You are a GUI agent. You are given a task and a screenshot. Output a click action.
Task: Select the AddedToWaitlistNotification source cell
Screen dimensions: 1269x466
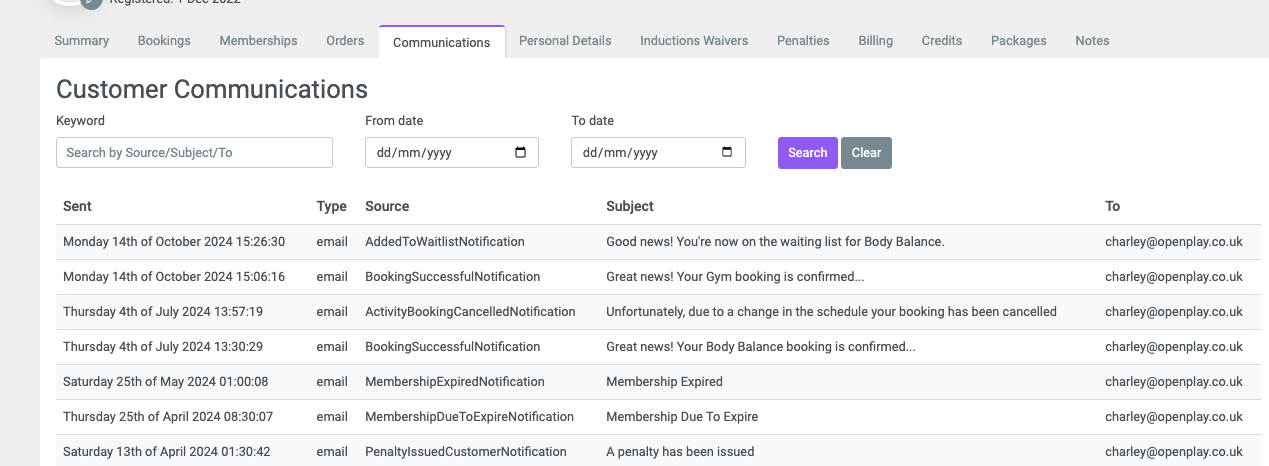click(445, 242)
